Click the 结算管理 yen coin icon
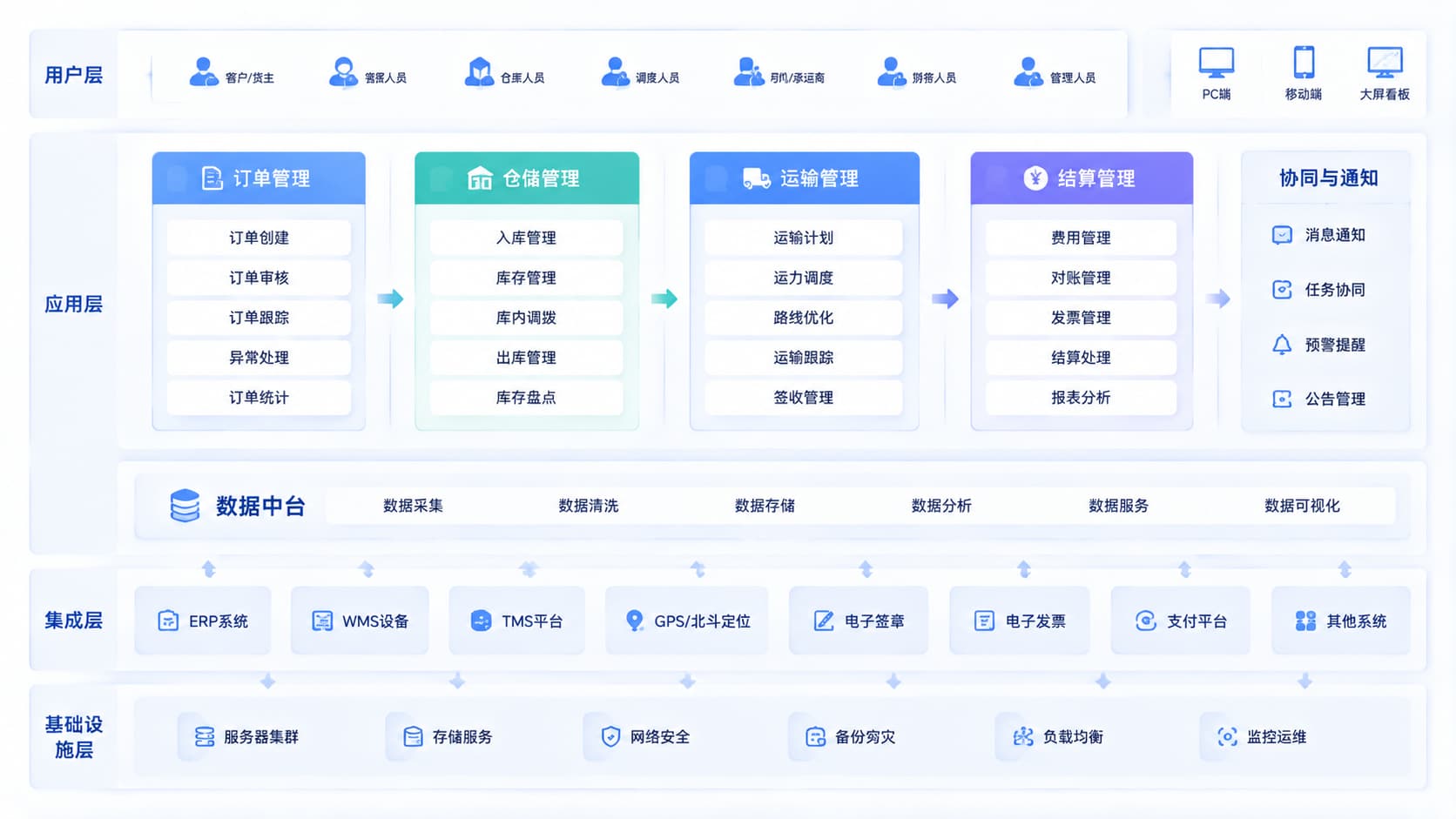 tap(1035, 178)
